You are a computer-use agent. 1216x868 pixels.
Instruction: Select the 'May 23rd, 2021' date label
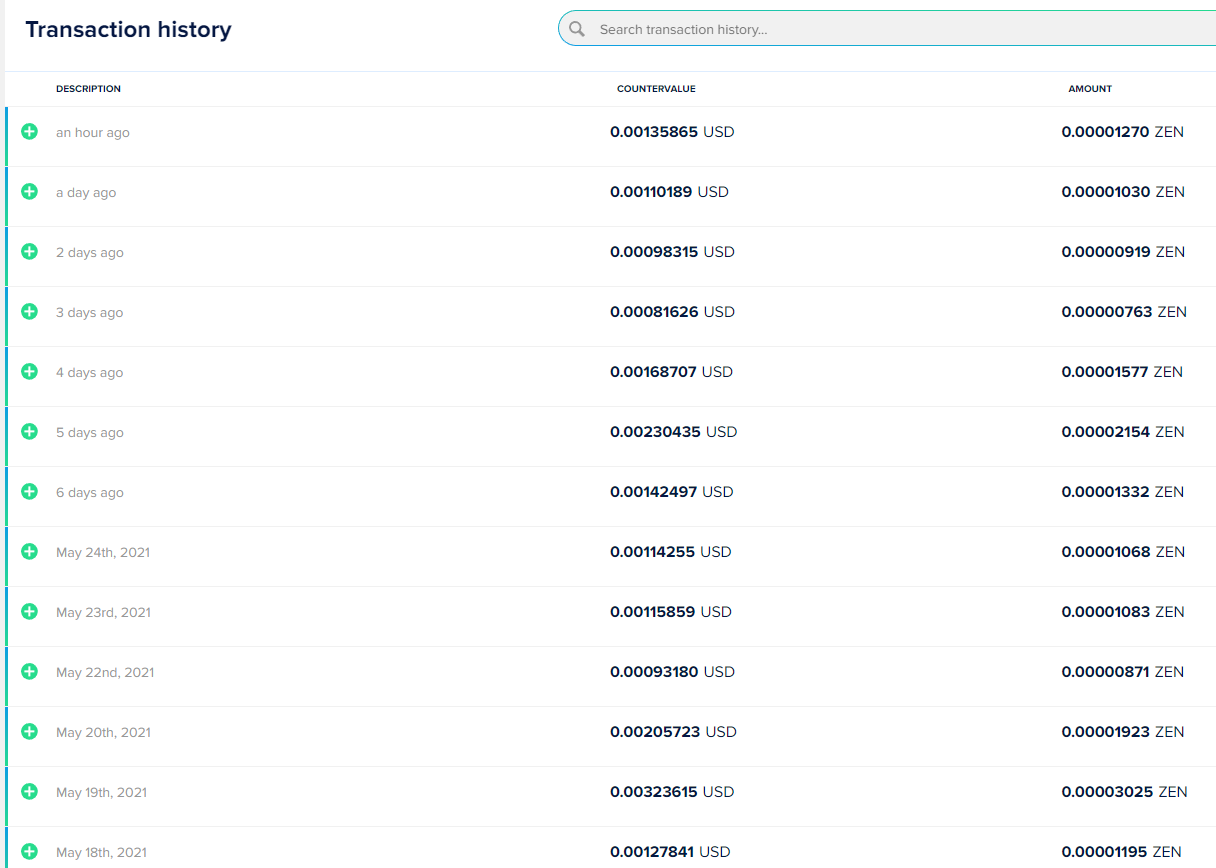point(104,612)
